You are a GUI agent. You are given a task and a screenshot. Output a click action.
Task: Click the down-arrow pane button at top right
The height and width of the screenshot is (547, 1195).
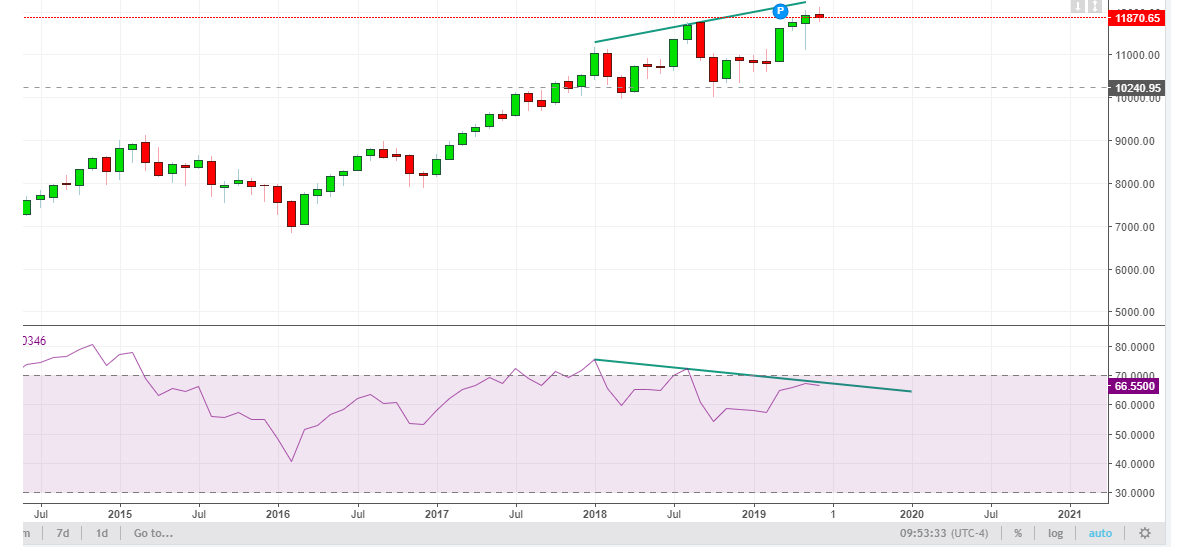pyautogui.click(x=1077, y=6)
